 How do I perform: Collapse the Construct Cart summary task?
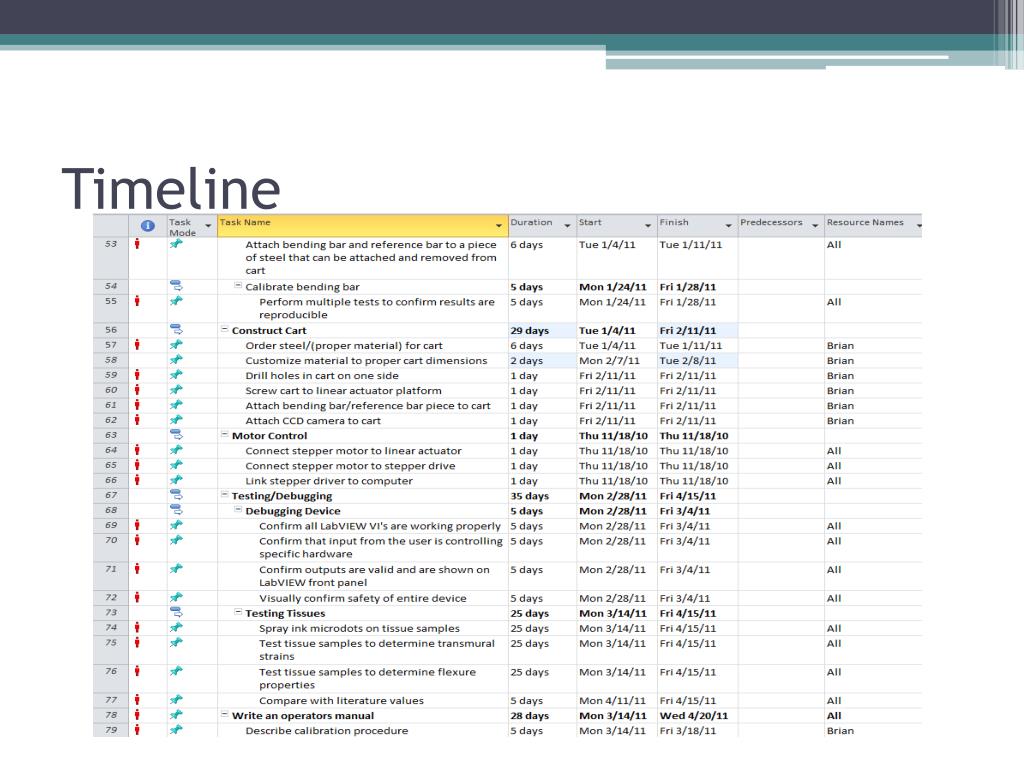click(224, 329)
